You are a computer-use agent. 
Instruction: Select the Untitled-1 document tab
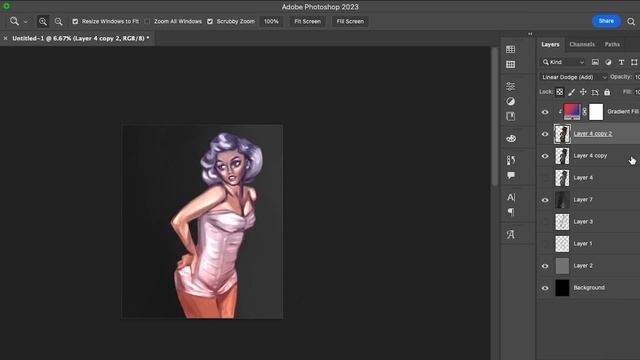[x=81, y=38]
